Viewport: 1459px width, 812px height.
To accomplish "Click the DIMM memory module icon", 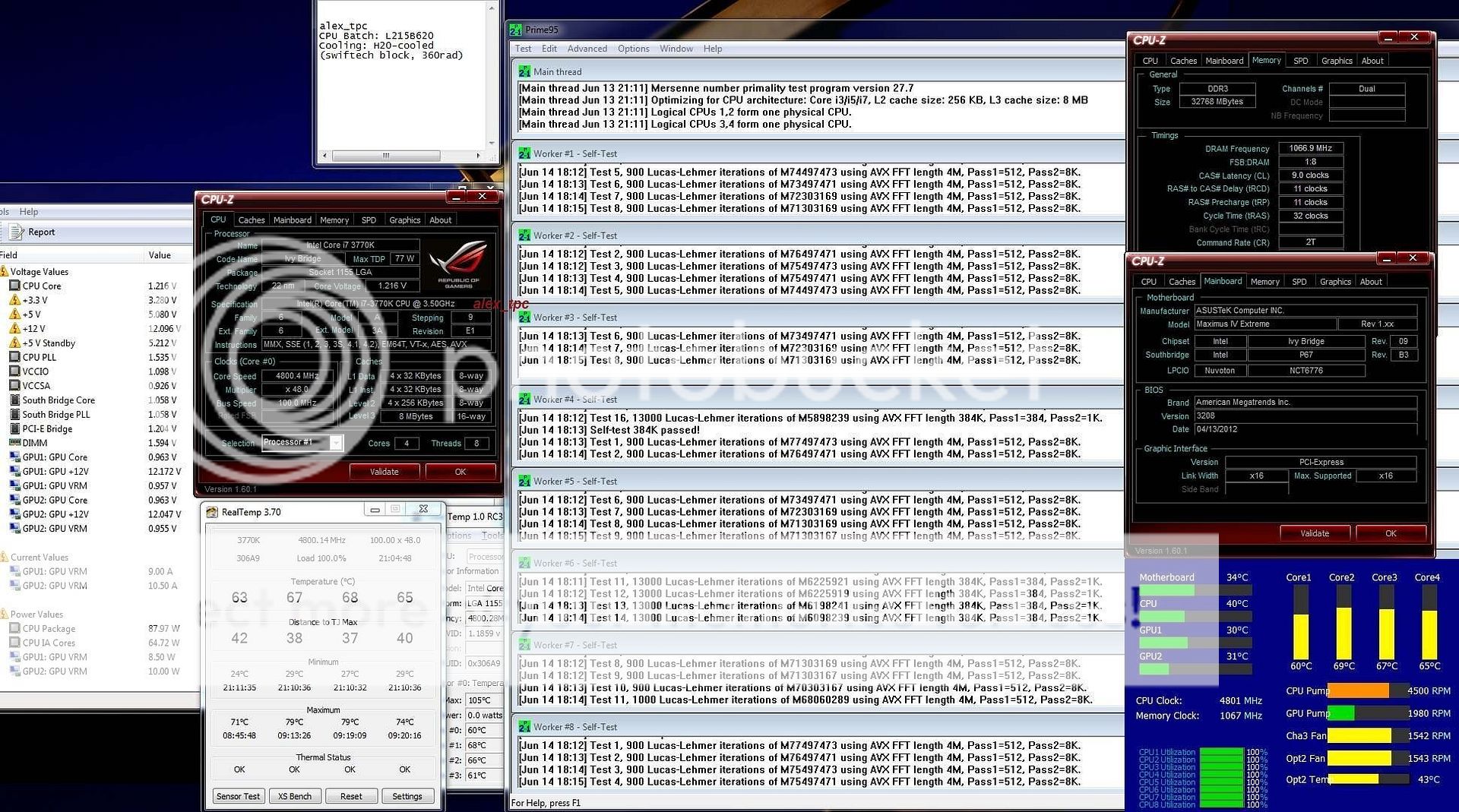I will coord(14,443).
